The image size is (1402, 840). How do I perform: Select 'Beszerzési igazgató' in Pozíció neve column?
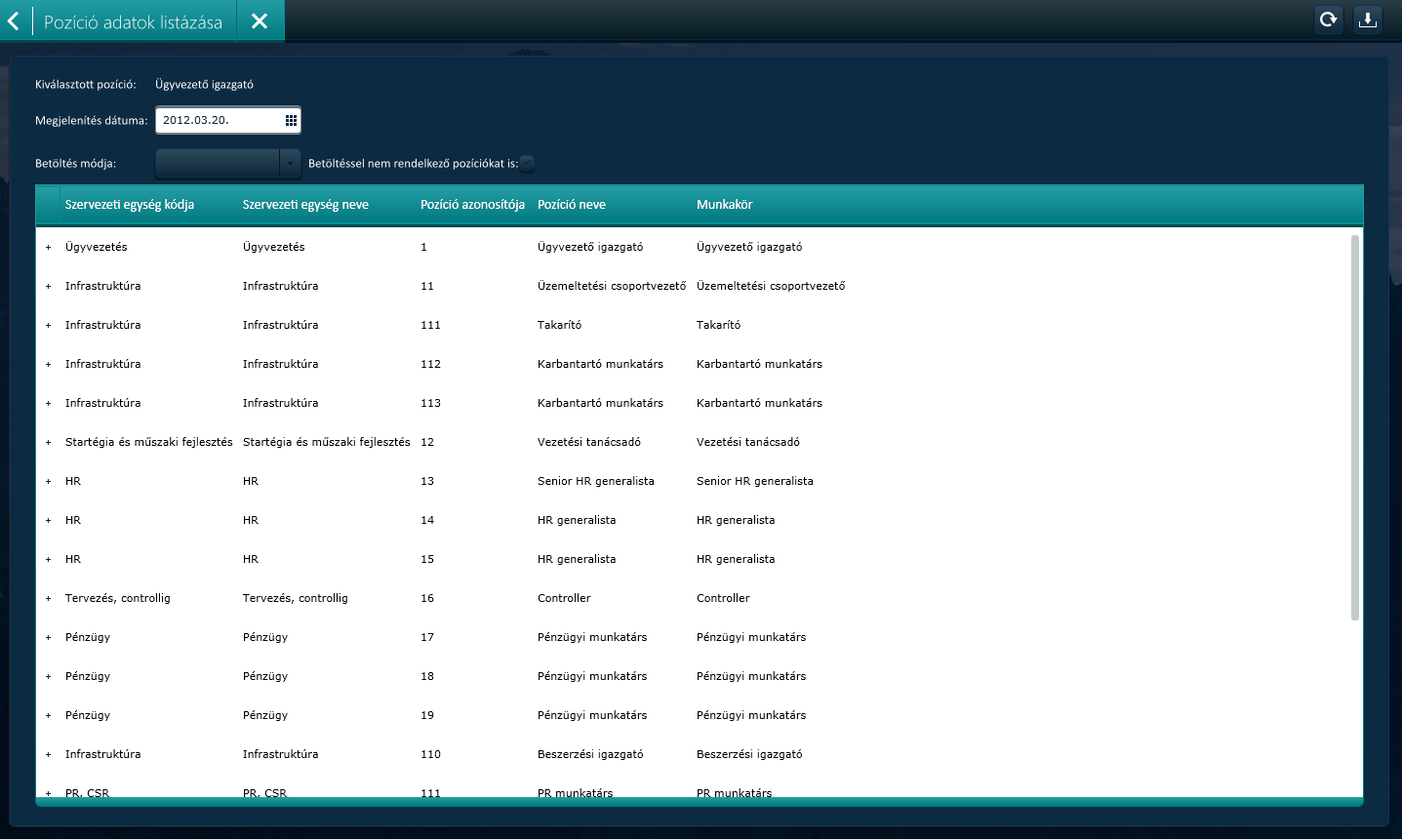[x=590, y=754]
